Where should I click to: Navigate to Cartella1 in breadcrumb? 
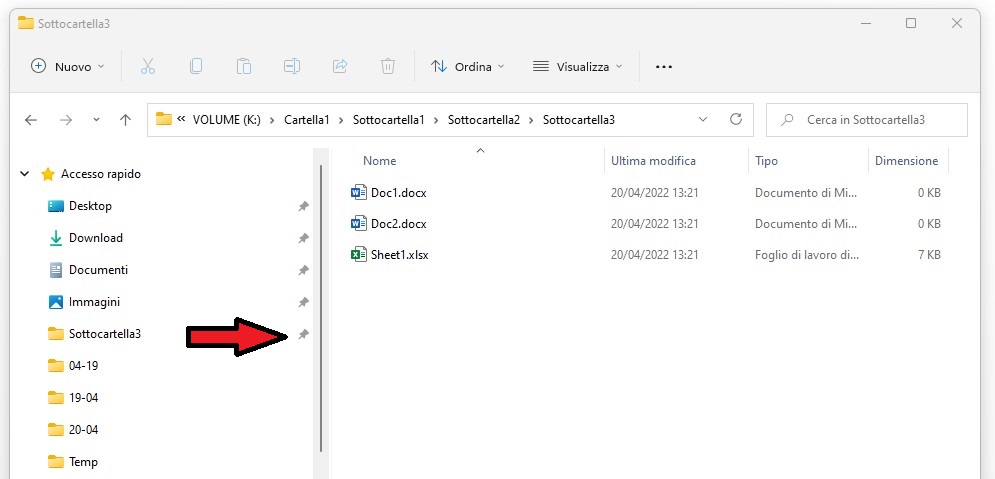[307, 119]
